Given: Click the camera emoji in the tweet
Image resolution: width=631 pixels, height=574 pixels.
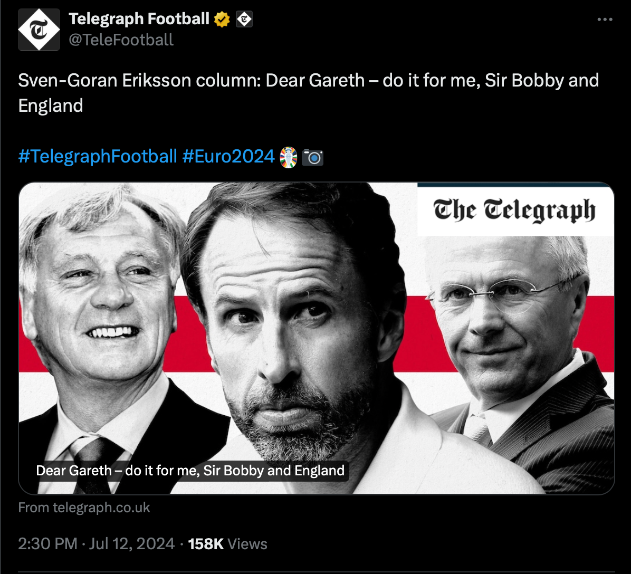Looking at the screenshot, I should [312, 157].
